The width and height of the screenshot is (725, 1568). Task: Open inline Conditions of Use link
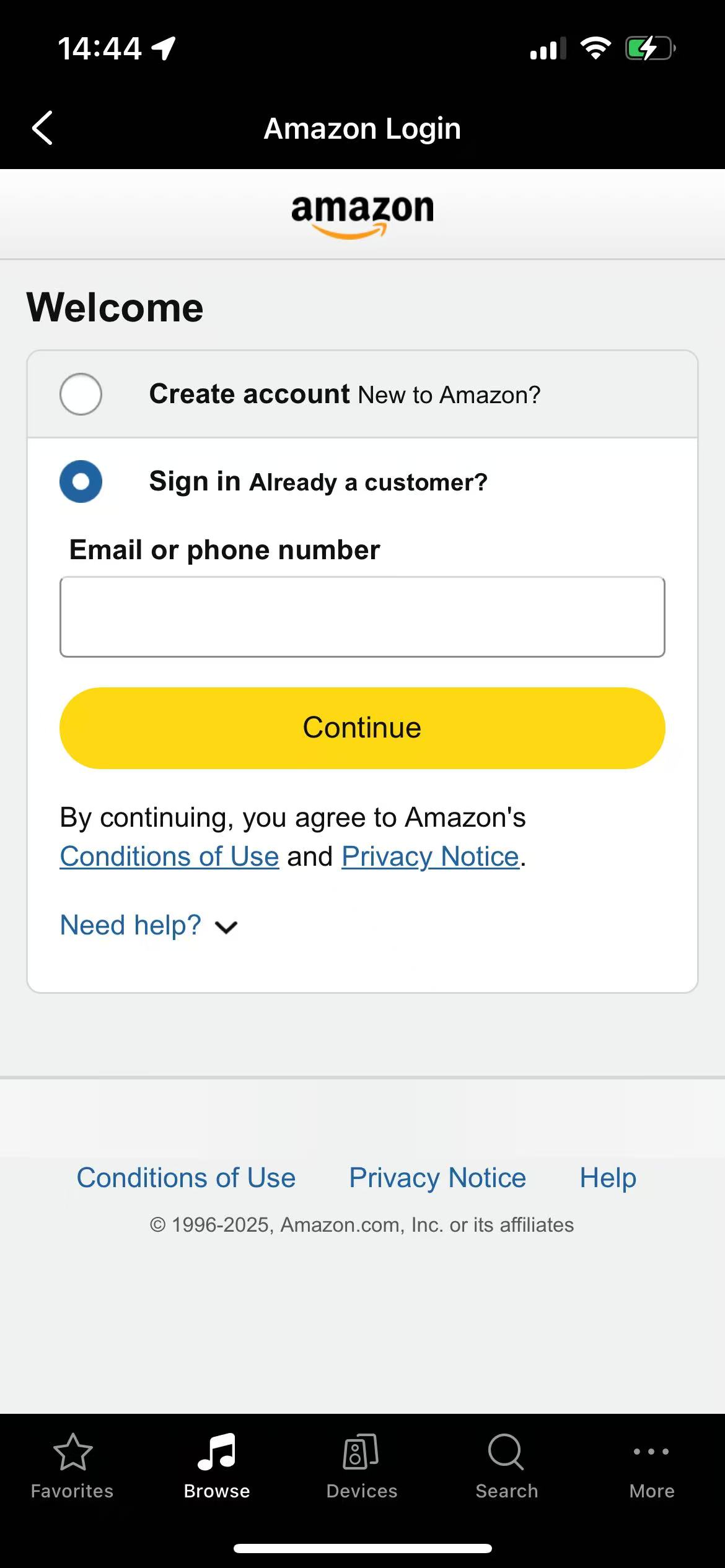click(169, 856)
